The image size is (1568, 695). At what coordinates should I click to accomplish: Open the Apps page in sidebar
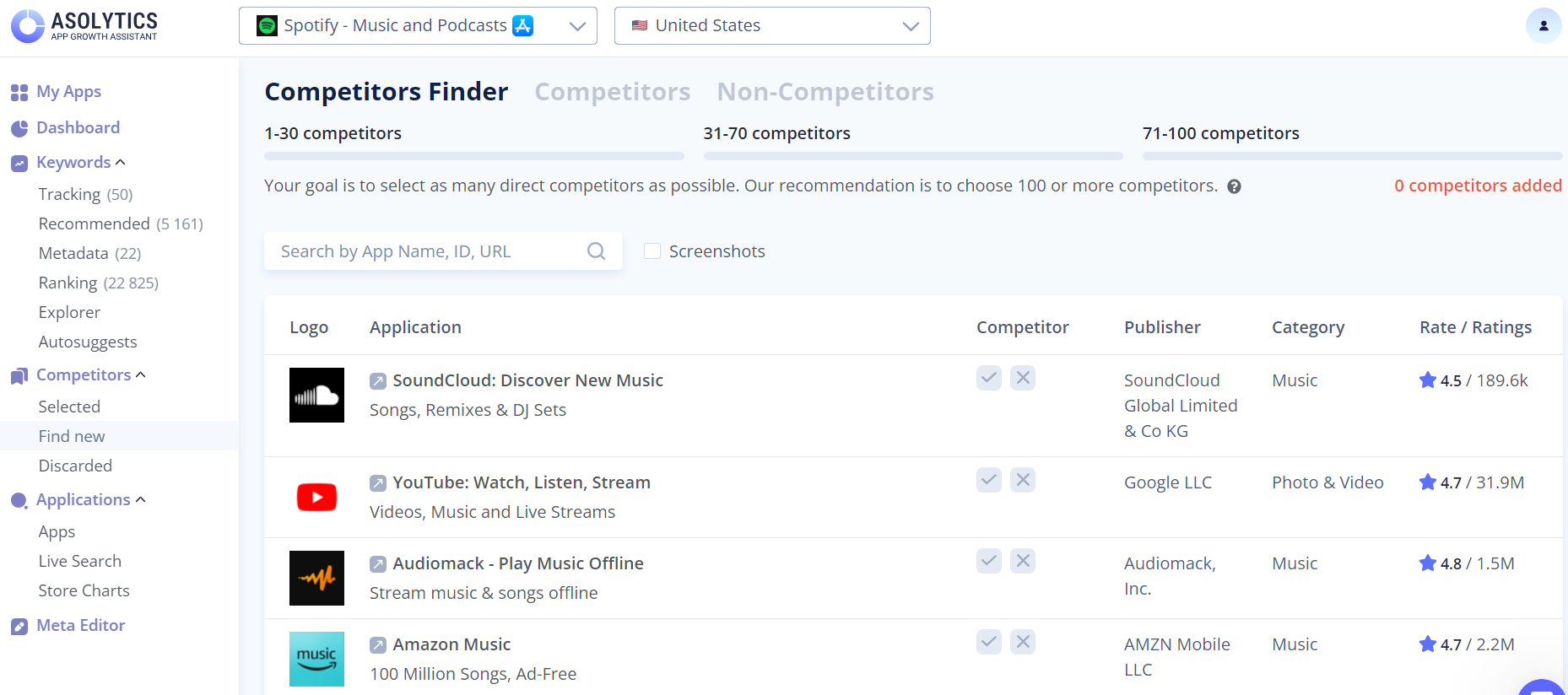click(x=57, y=531)
